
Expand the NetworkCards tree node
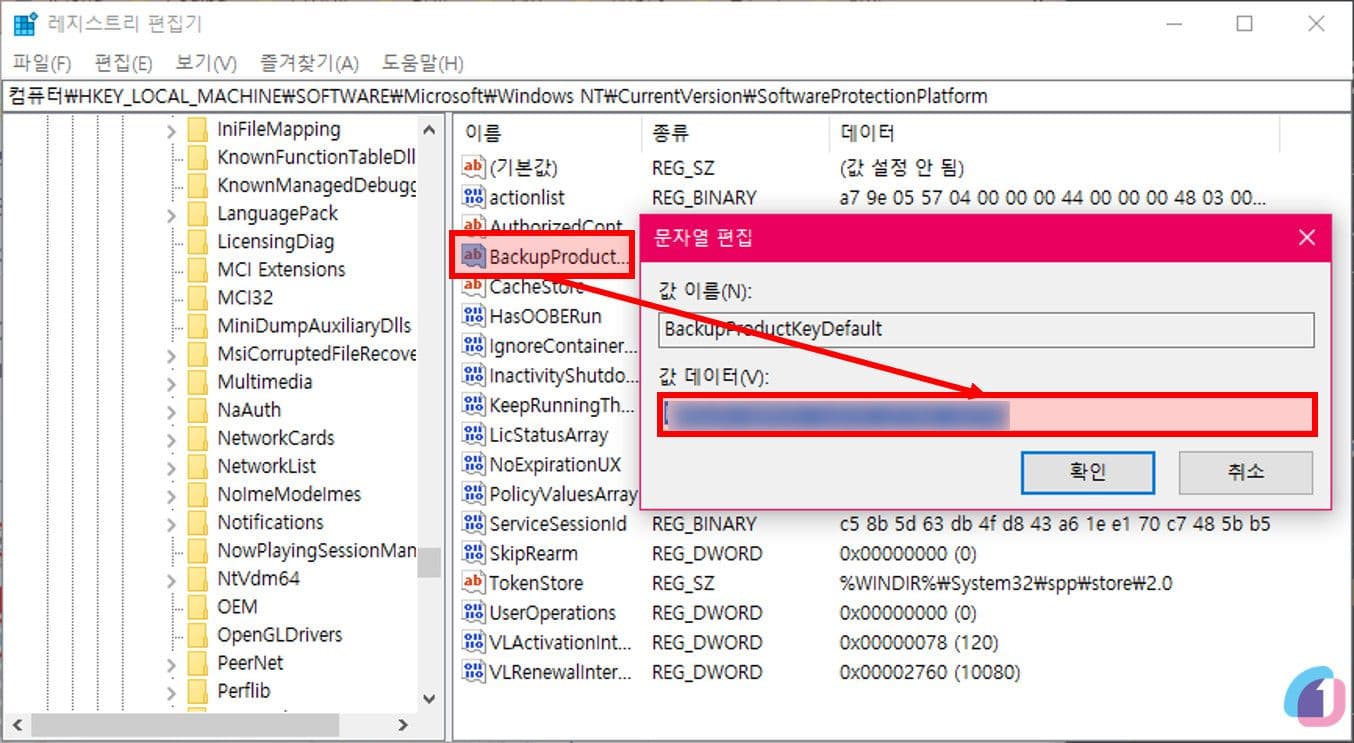point(171,438)
